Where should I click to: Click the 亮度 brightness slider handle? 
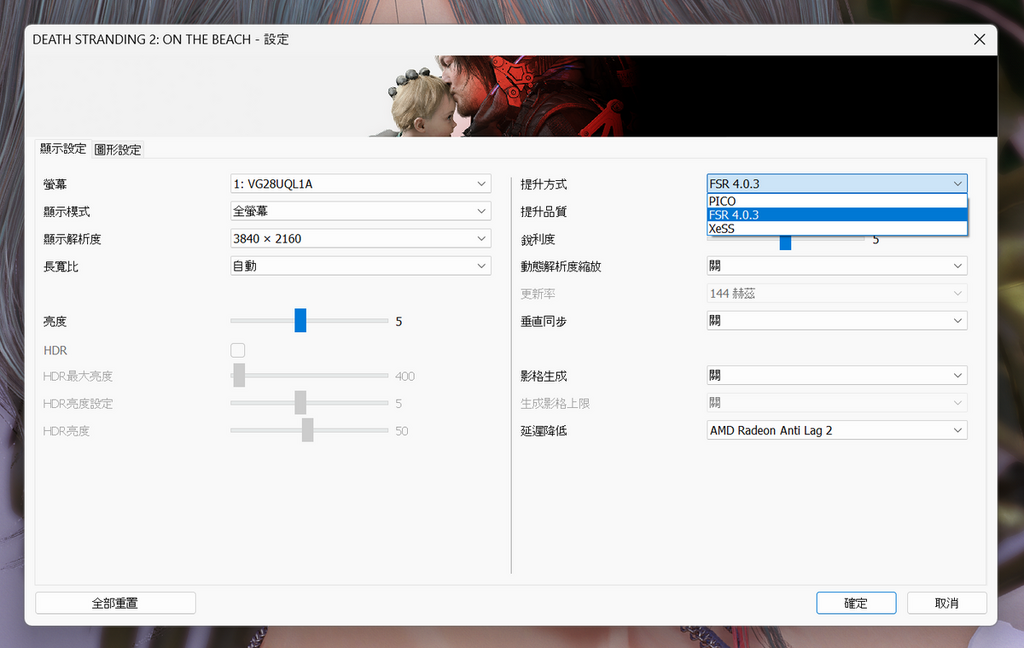pos(300,321)
